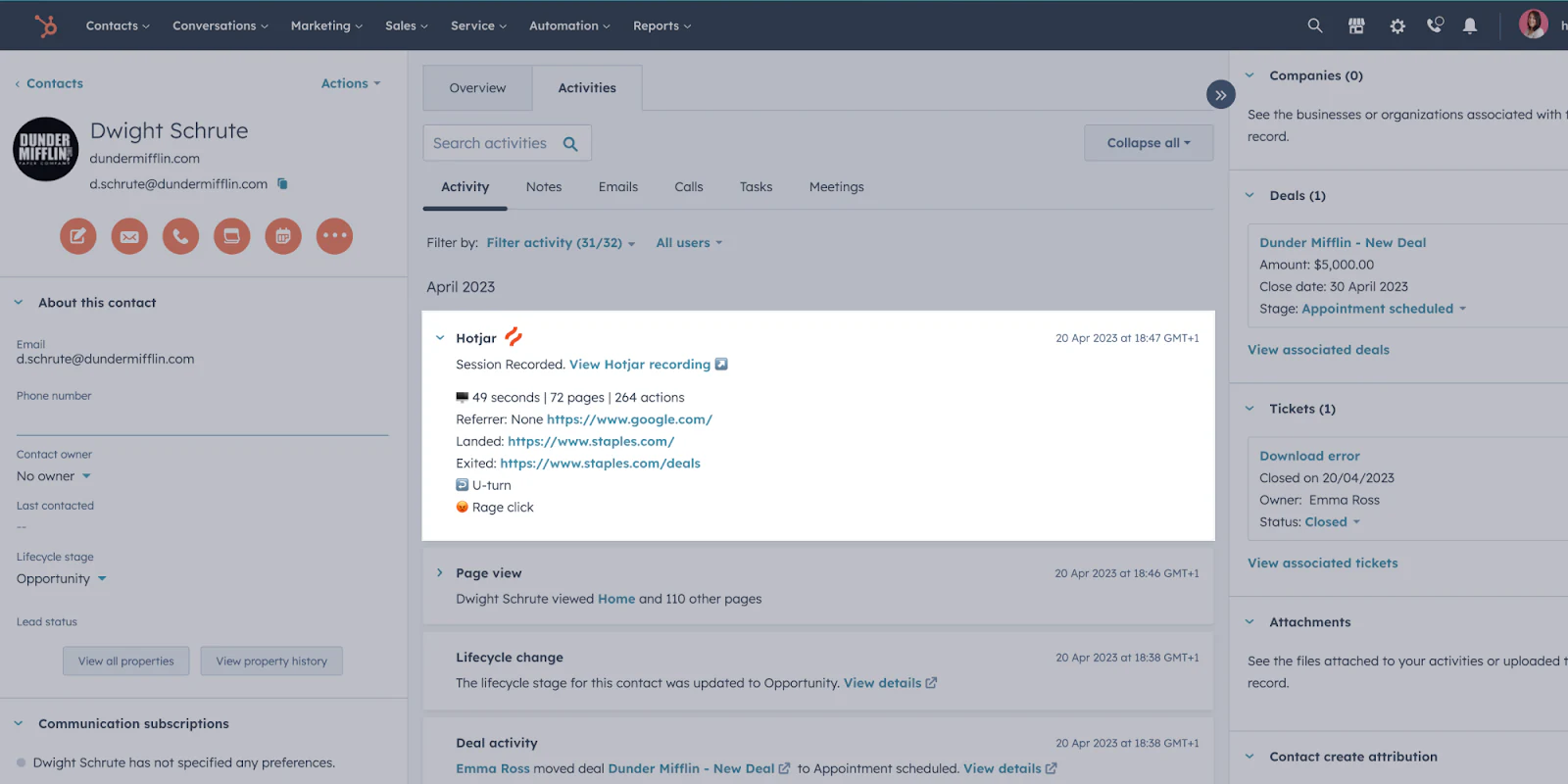Collapse the Hotjar activity card
The height and width of the screenshot is (784, 1568).
(440, 338)
